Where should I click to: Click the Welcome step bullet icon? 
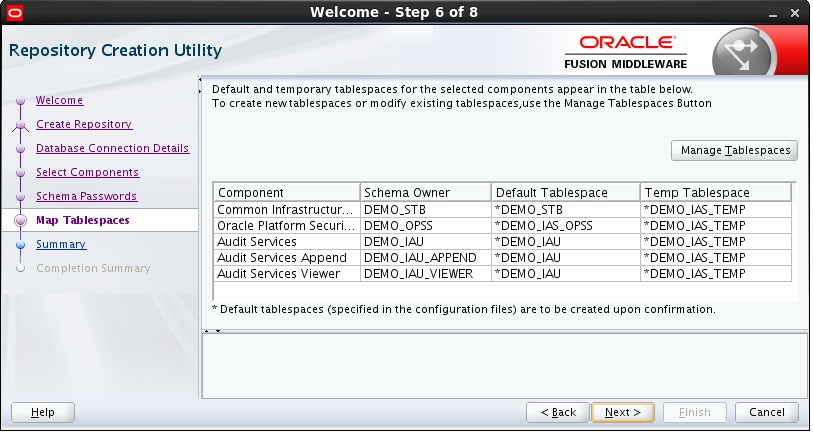[x=20, y=101]
